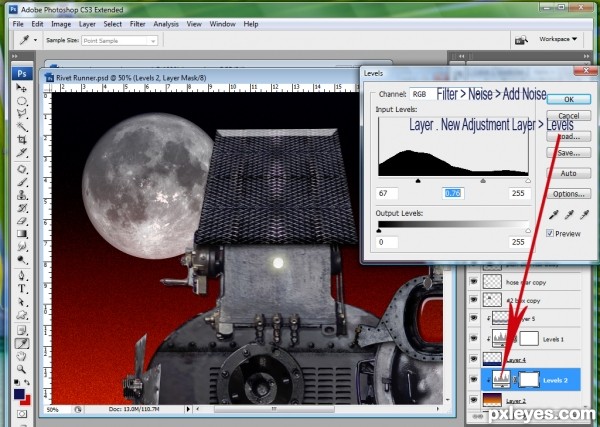The width and height of the screenshot is (600, 427).
Task: Click the input shadow value field 67
Action: (x=387, y=193)
